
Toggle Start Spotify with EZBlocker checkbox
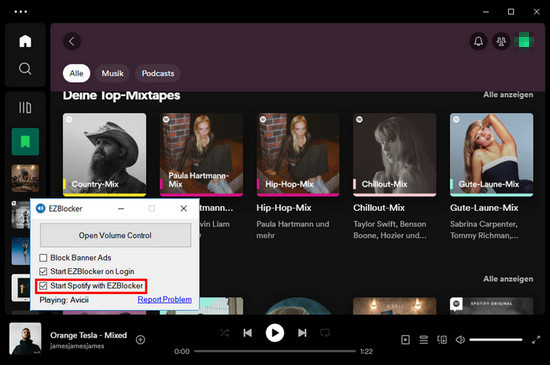[43, 286]
